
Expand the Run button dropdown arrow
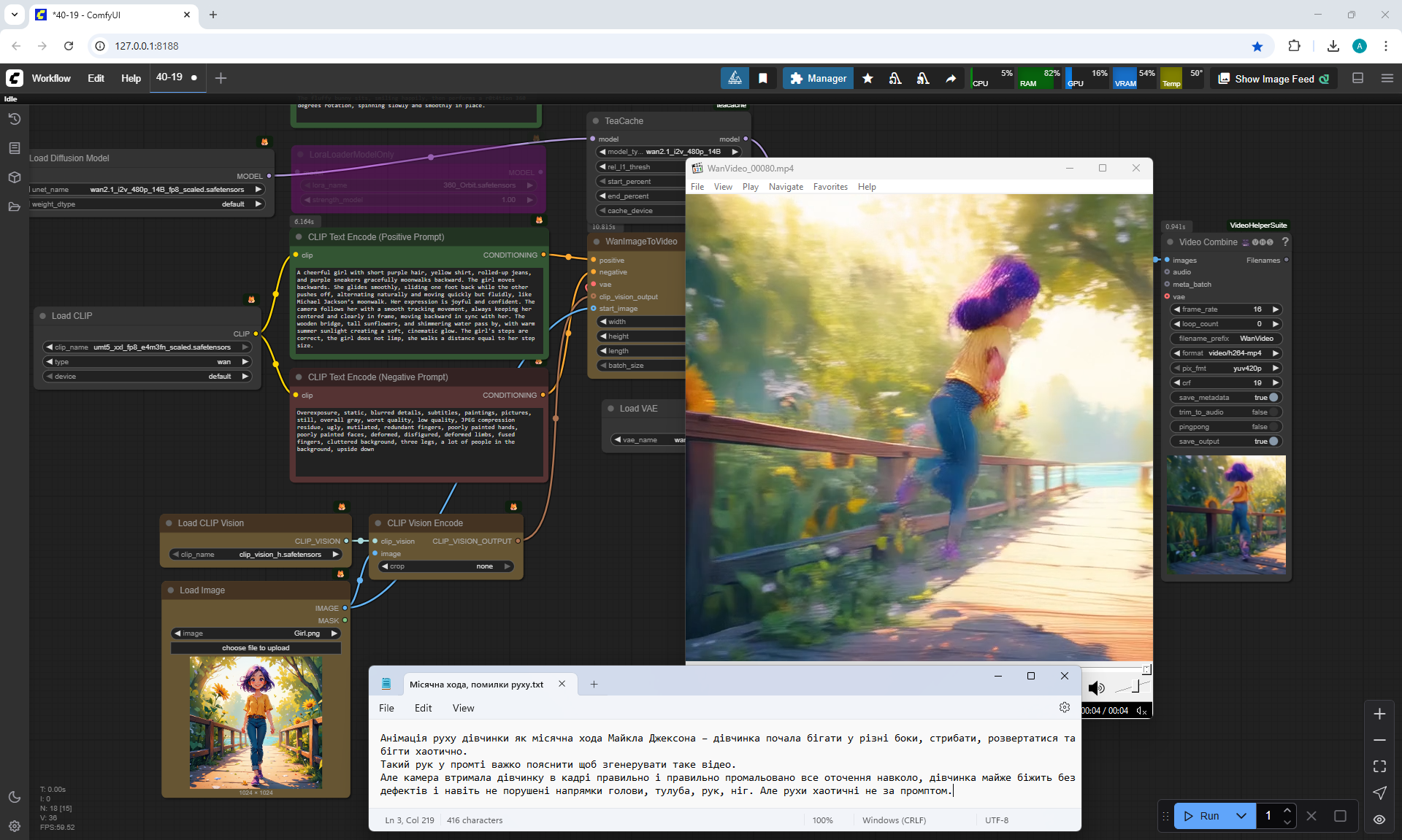point(1241,816)
